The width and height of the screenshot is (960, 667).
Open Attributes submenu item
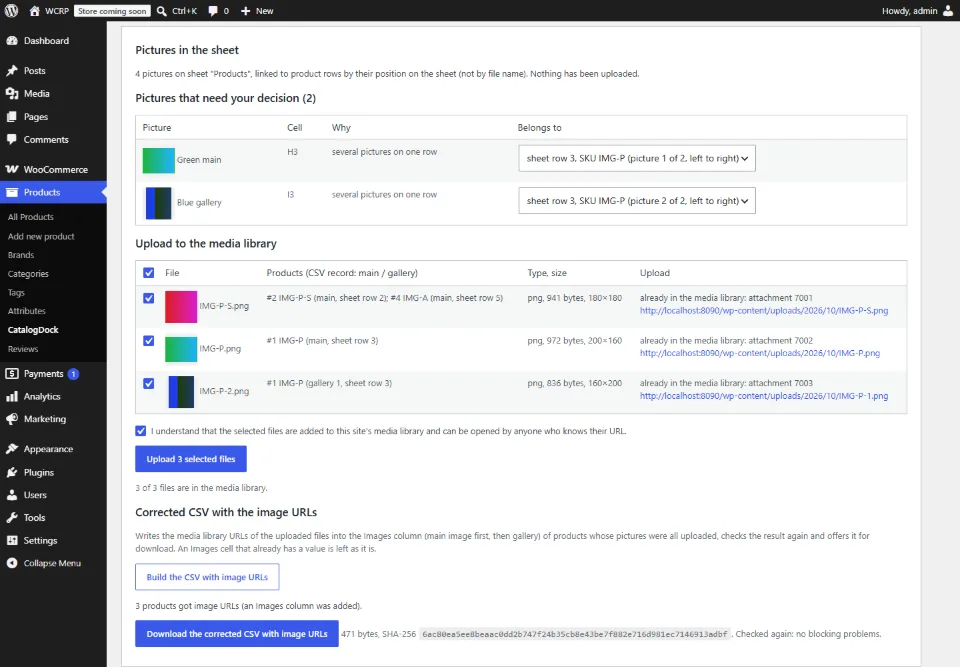[x=27, y=311]
